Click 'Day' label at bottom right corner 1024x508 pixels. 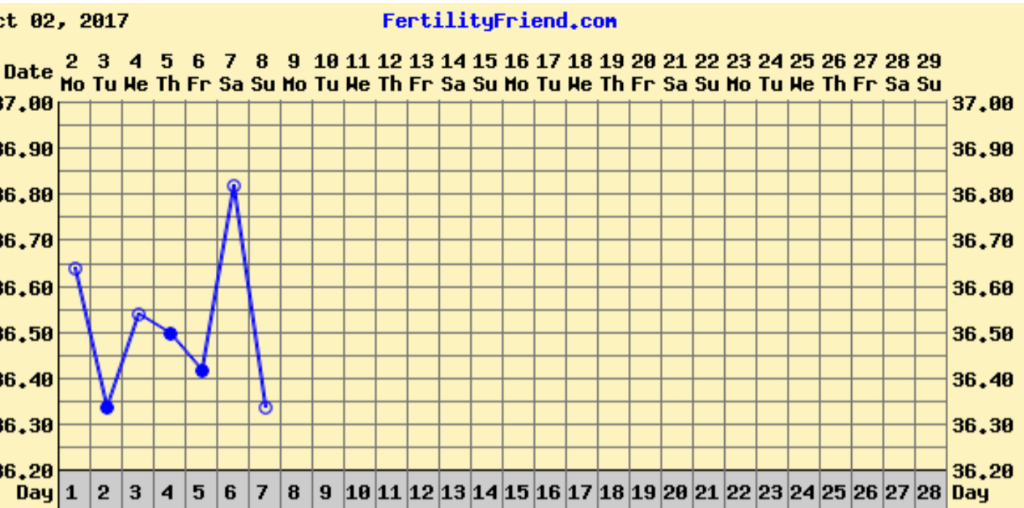(x=970, y=492)
